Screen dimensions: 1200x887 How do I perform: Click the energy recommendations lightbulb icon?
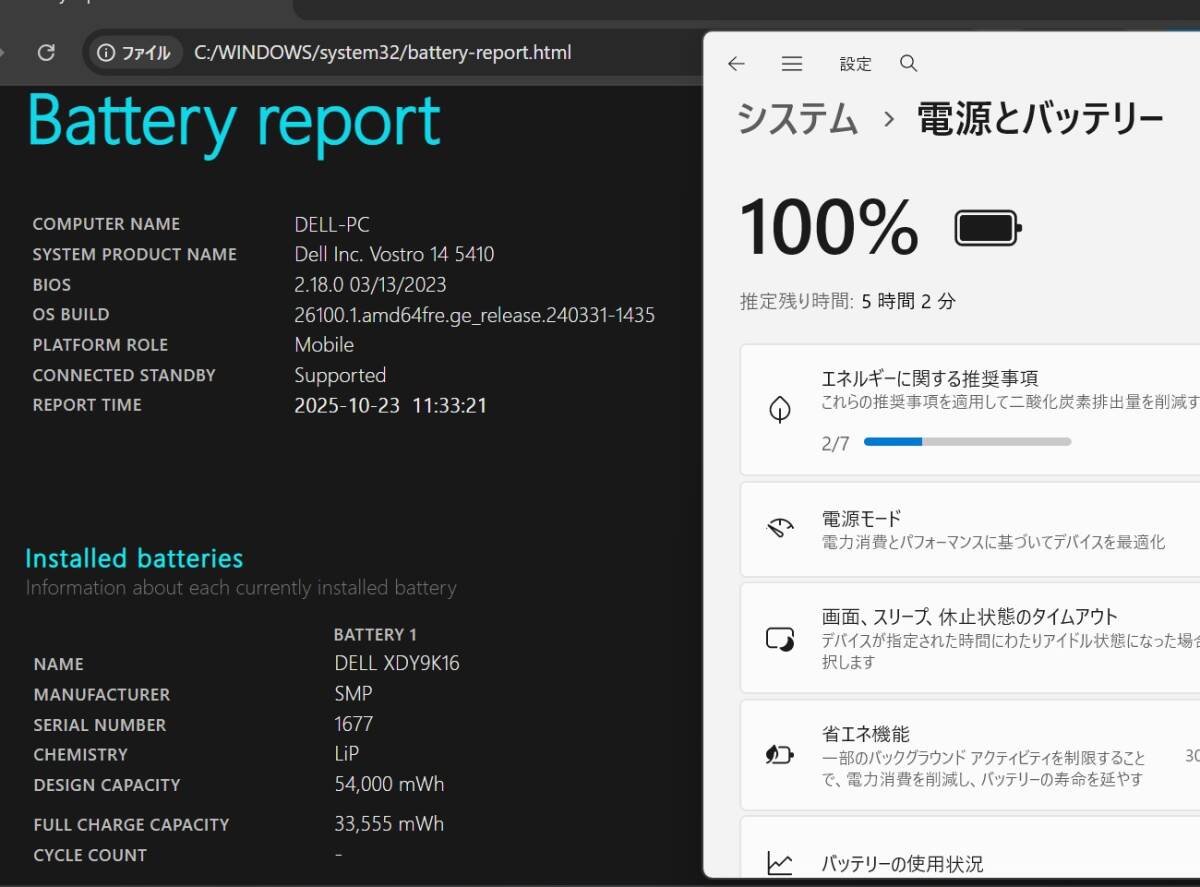[x=781, y=410]
